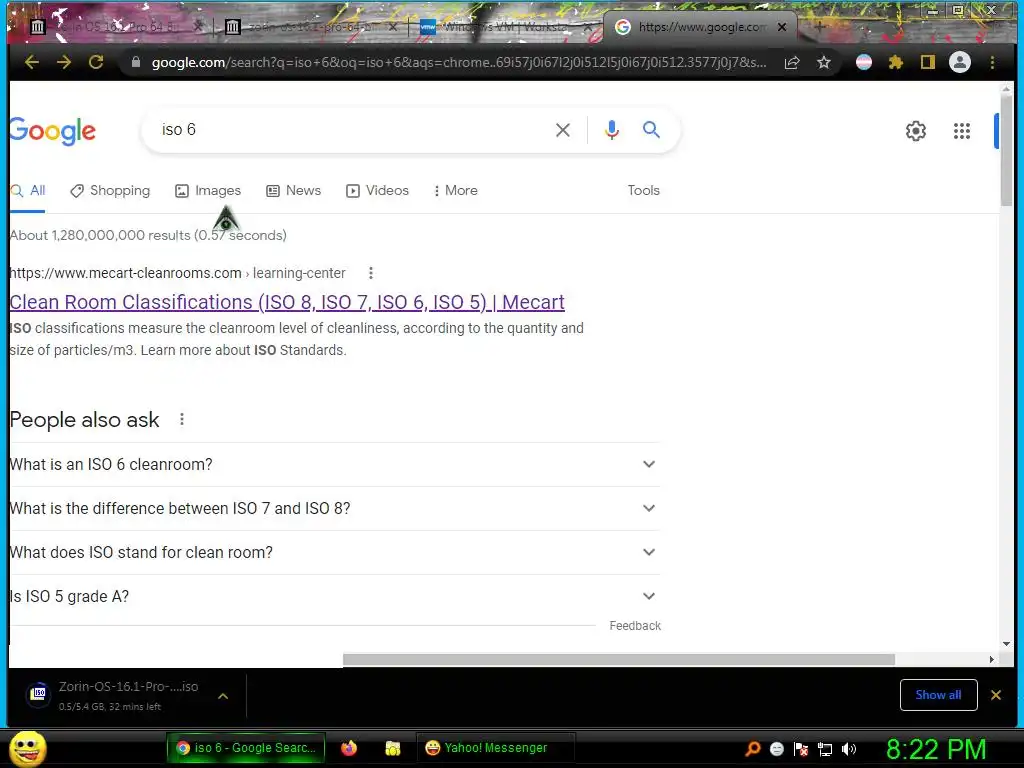Open Zorin download options chevron

[223, 696]
